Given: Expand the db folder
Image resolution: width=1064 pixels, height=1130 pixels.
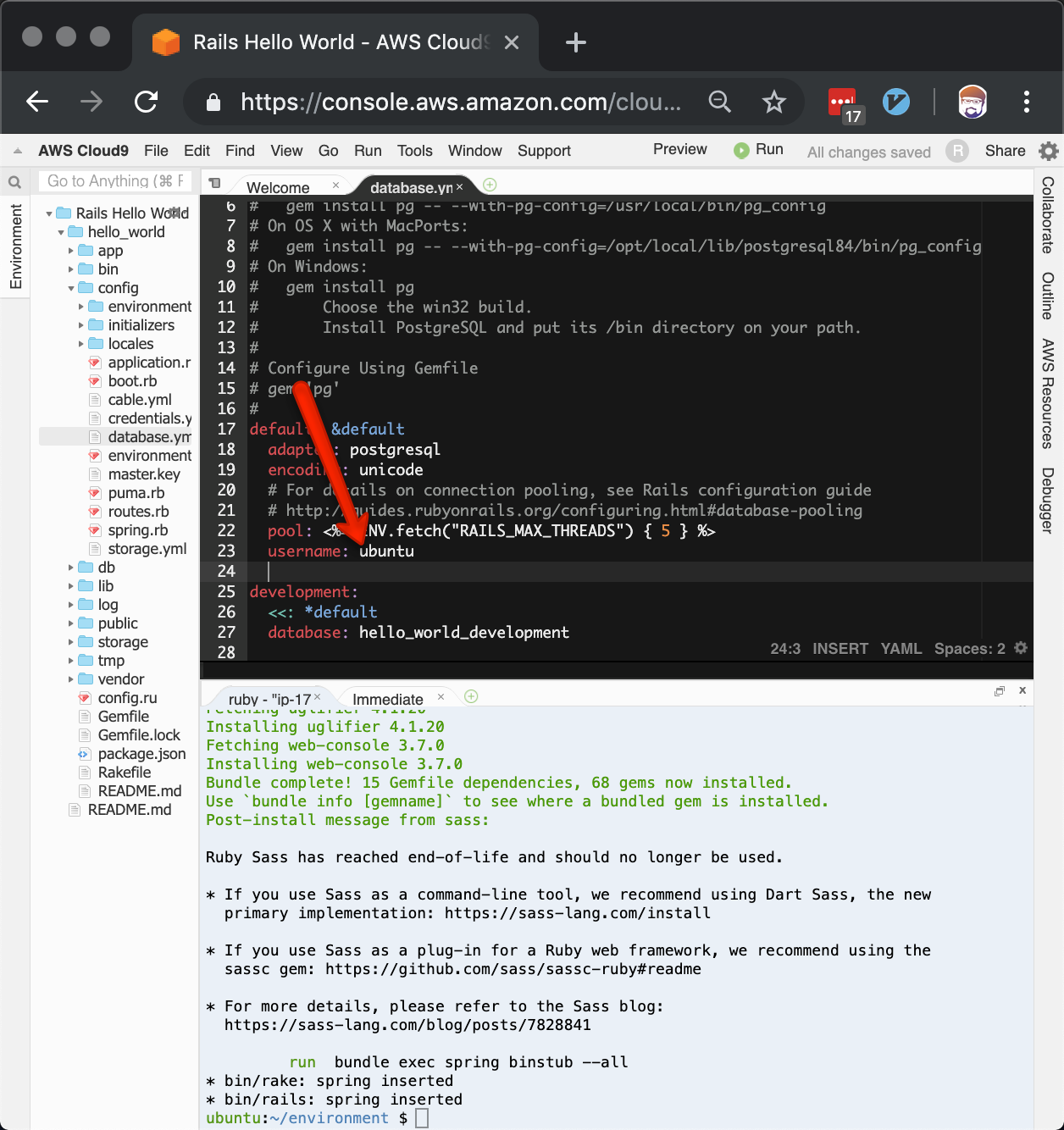Looking at the screenshot, I should tap(71, 568).
